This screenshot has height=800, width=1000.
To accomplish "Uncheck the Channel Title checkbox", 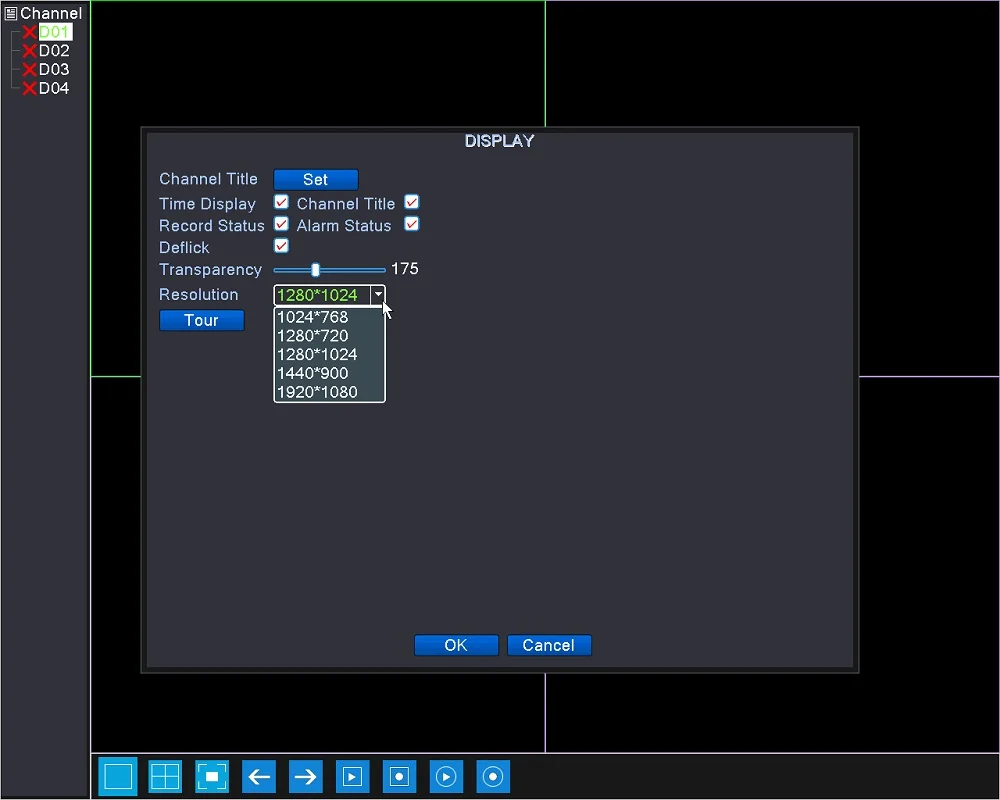I will pyautogui.click(x=412, y=202).
